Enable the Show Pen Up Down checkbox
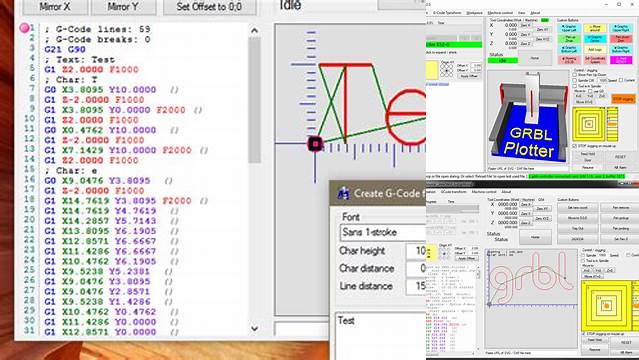Image resolution: width=639 pixels, height=360 pixels. (575, 75)
